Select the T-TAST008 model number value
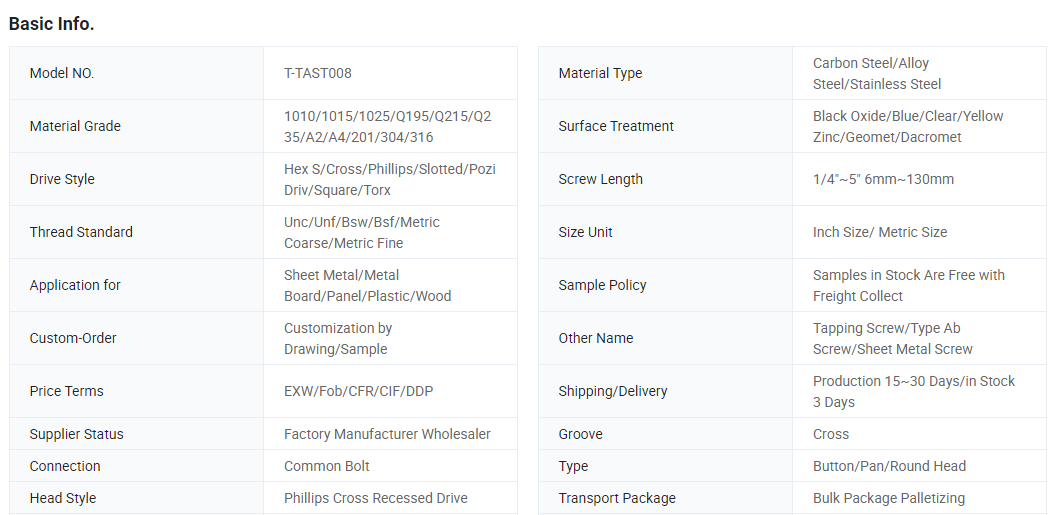This screenshot has width=1062, height=515. tap(318, 73)
